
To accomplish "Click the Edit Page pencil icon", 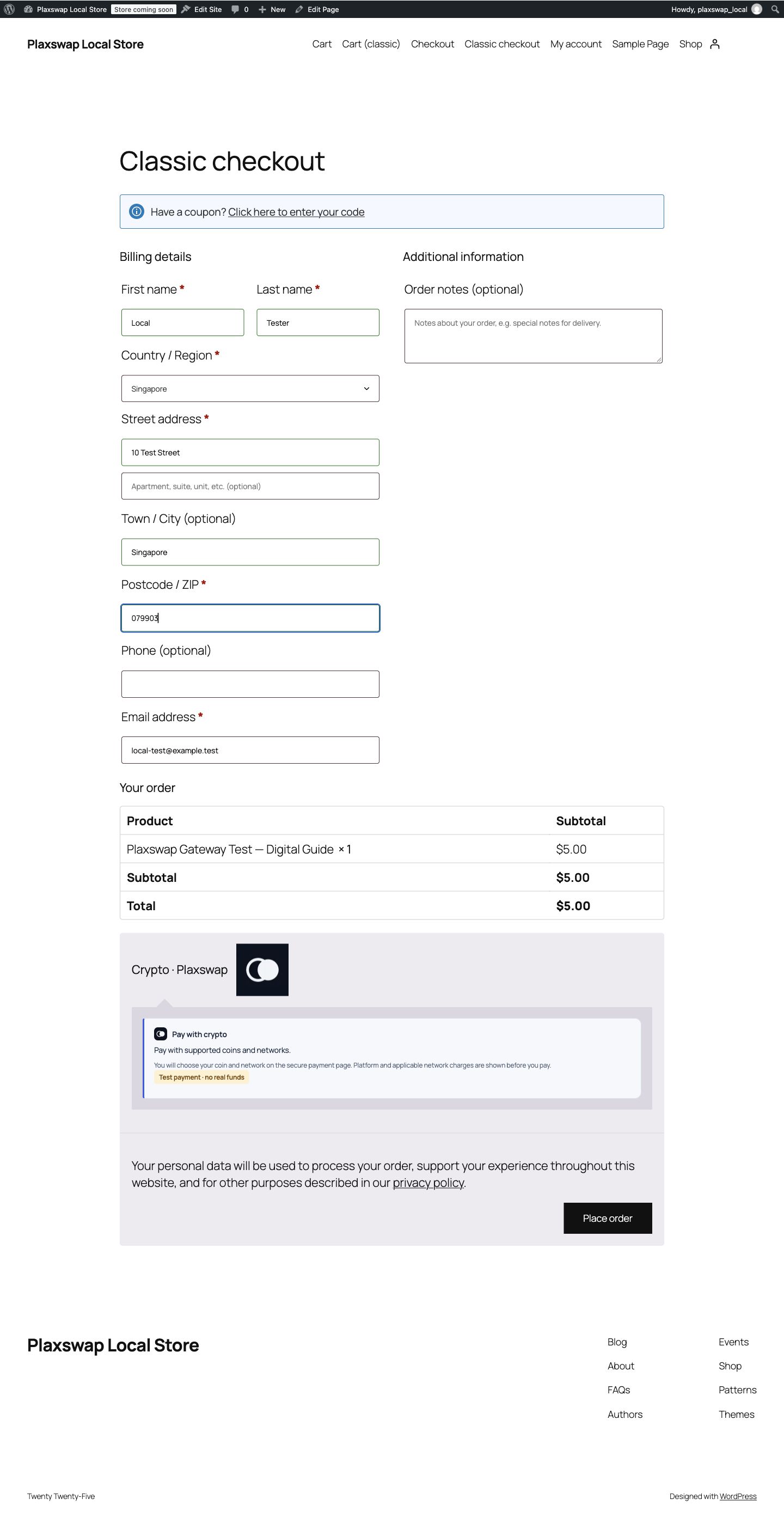I will click(299, 9).
